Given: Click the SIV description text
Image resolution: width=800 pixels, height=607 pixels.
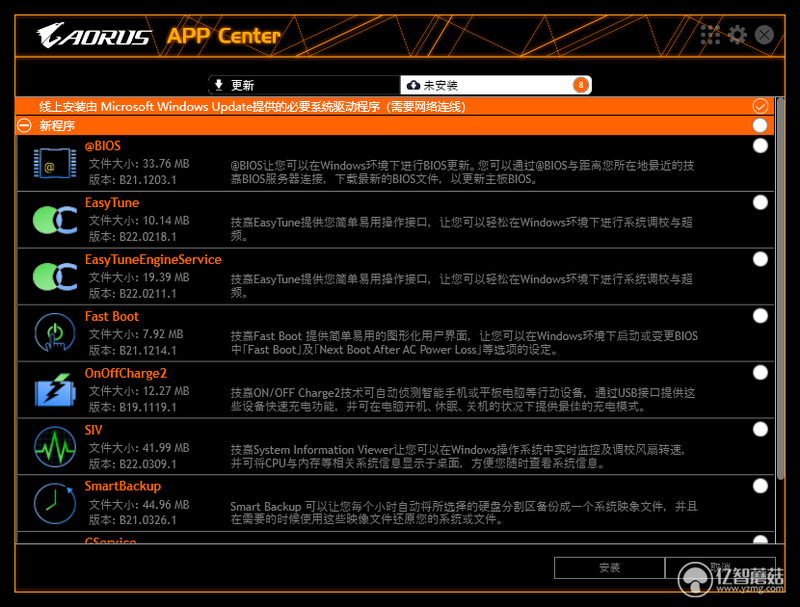Looking at the screenshot, I should tap(457, 456).
